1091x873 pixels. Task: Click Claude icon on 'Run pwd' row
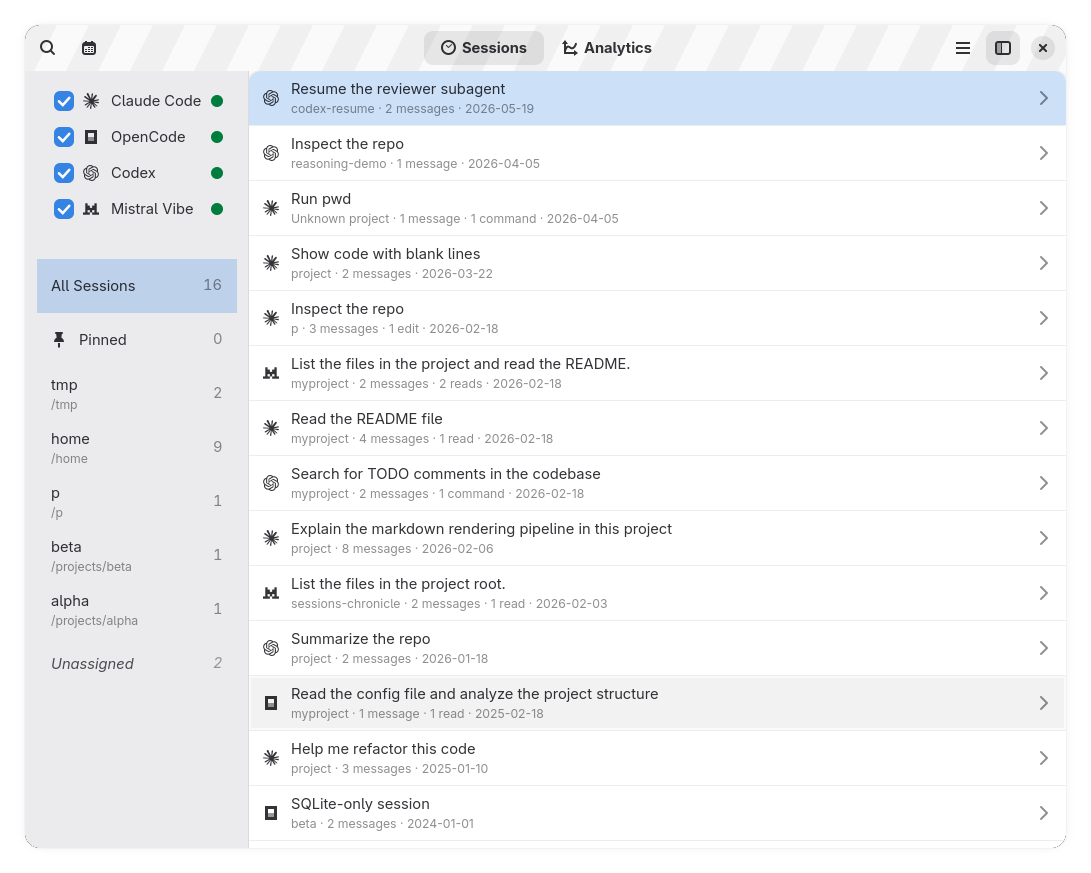pyautogui.click(x=271, y=208)
